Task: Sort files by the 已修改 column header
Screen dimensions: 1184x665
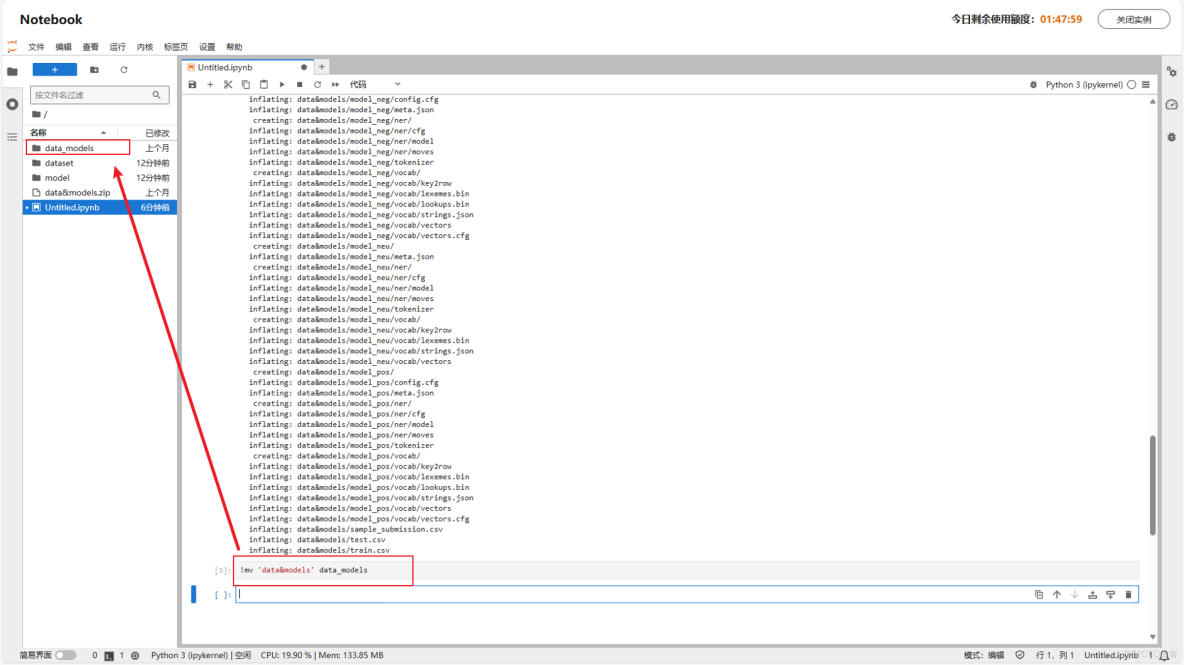Action: point(148,133)
